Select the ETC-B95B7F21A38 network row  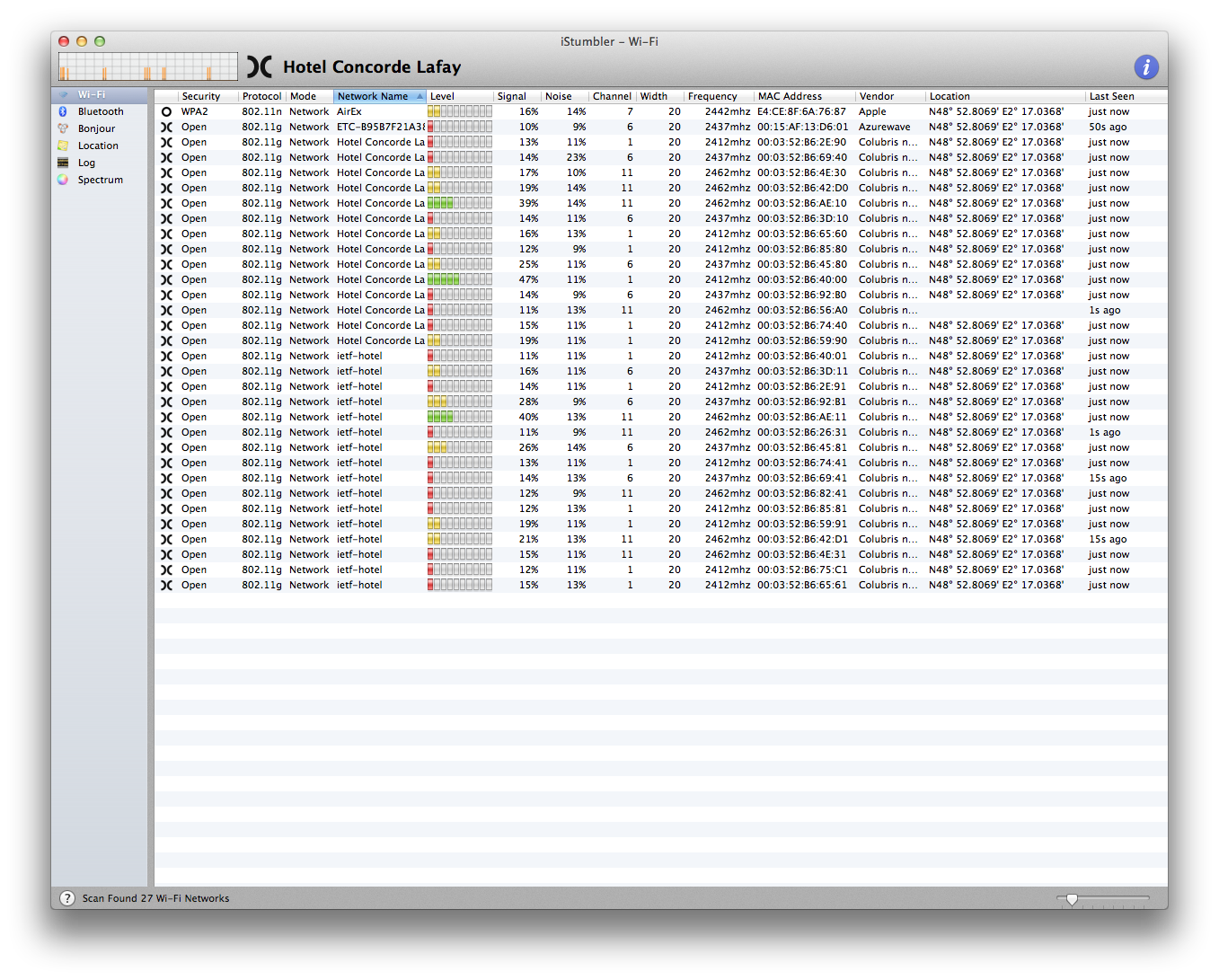coord(661,127)
